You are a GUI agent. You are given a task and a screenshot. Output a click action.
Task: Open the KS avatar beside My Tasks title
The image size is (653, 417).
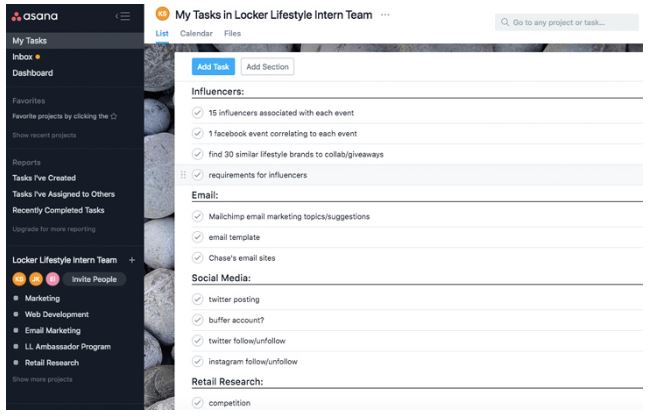tap(162, 14)
